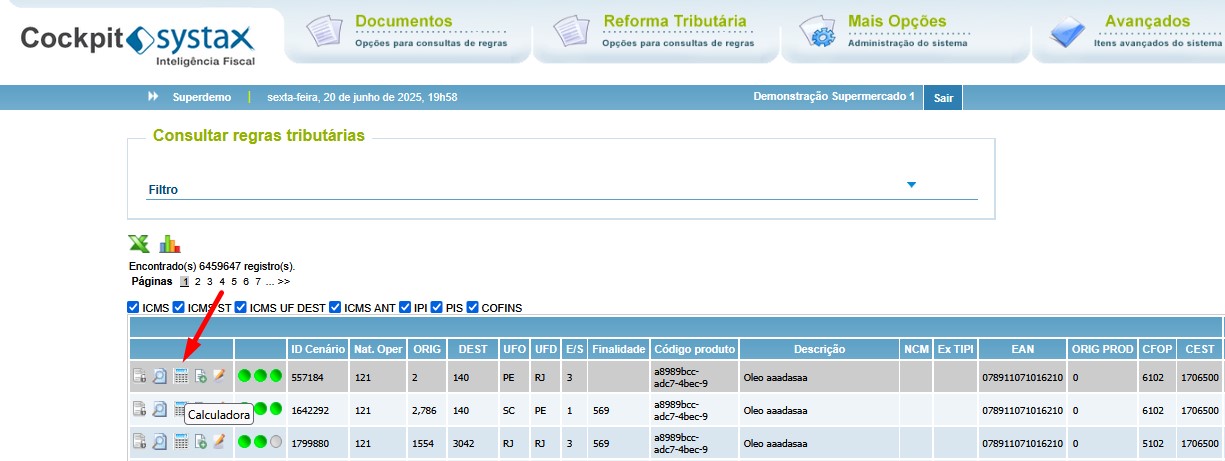Export results with the Excel icon

(138, 243)
